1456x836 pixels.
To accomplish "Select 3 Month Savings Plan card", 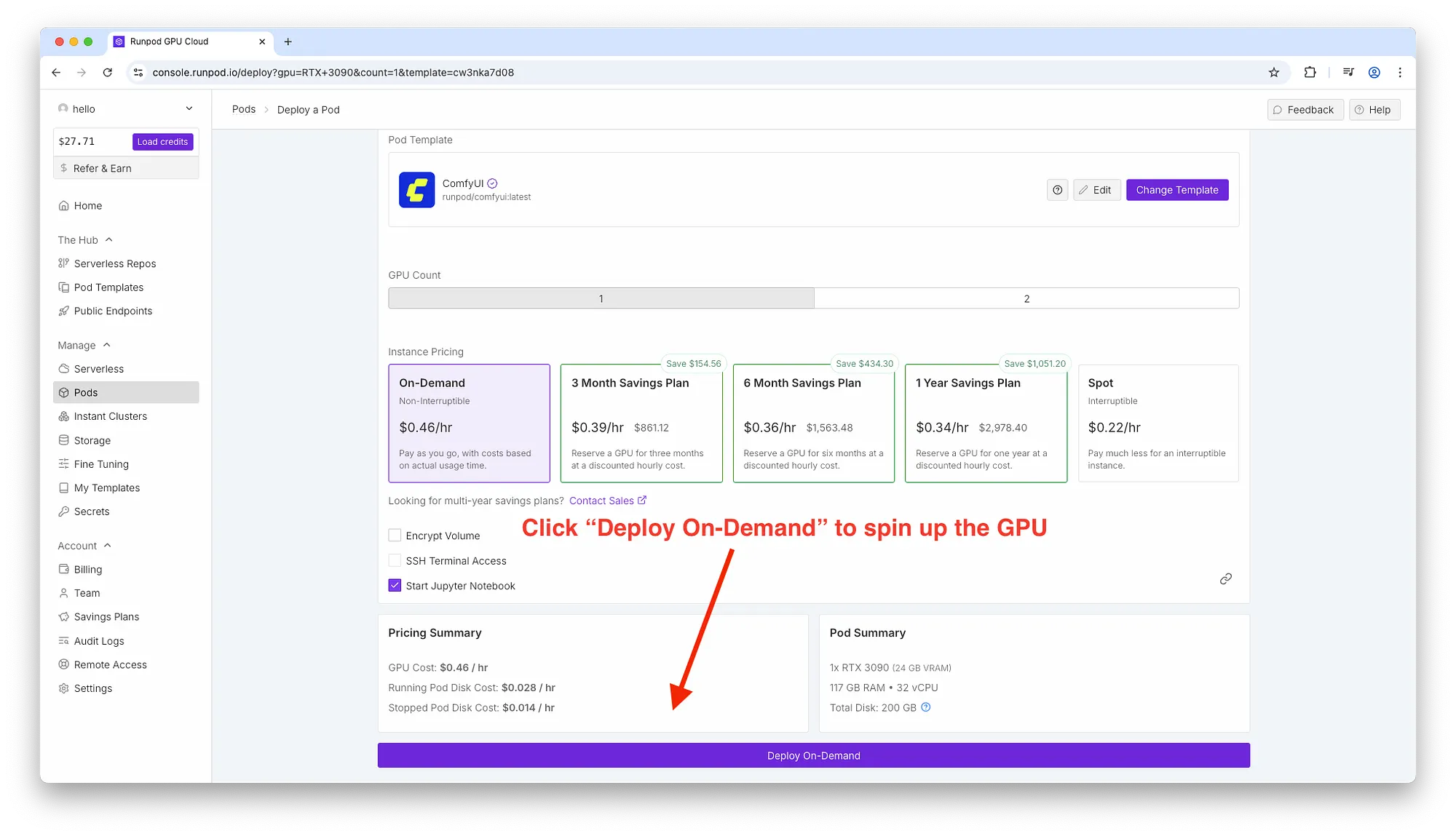I will coord(641,423).
